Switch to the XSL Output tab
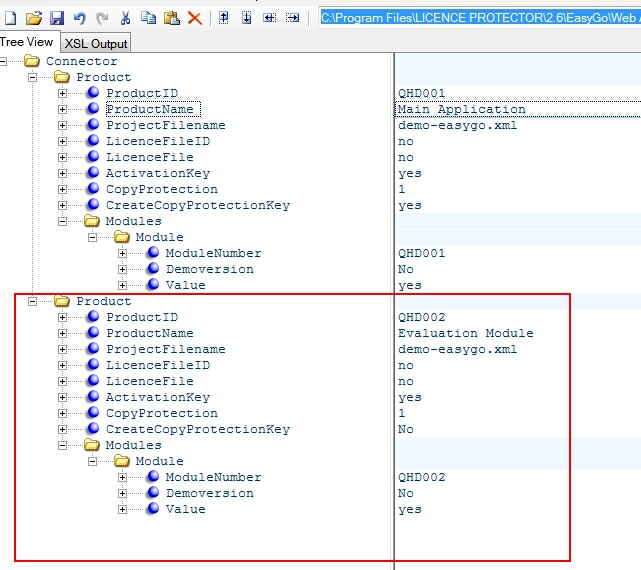641x570 pixels. [96, 43]
